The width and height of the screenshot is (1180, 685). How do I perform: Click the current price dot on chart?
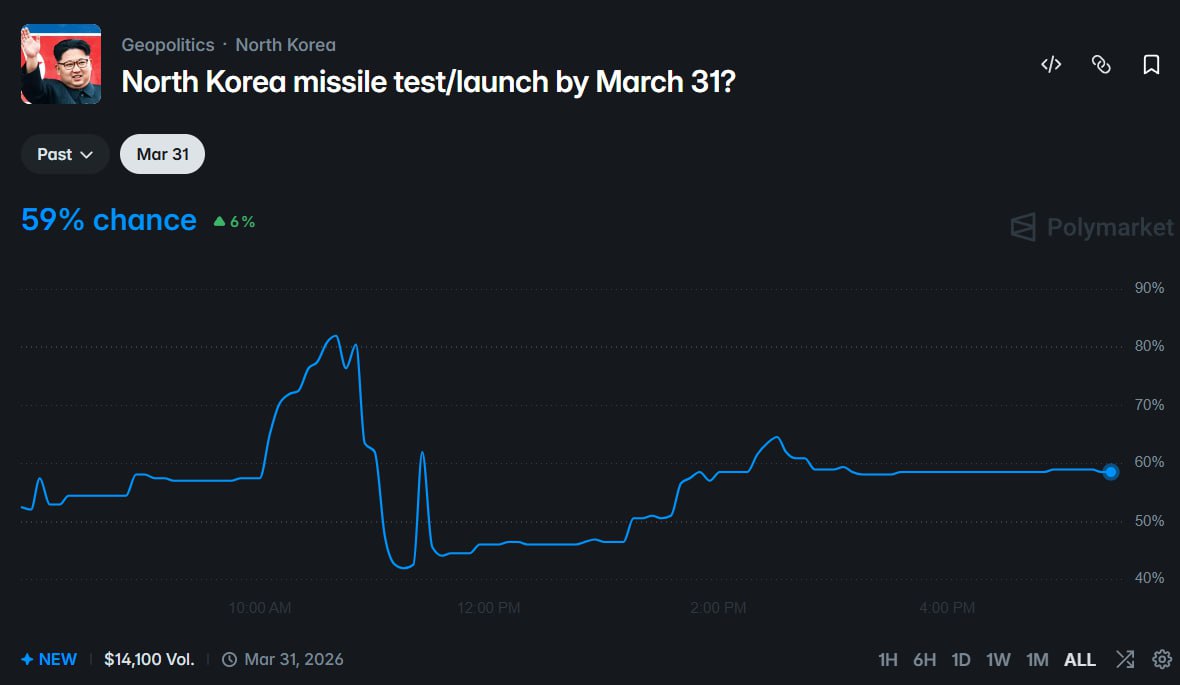(1111, 472)
